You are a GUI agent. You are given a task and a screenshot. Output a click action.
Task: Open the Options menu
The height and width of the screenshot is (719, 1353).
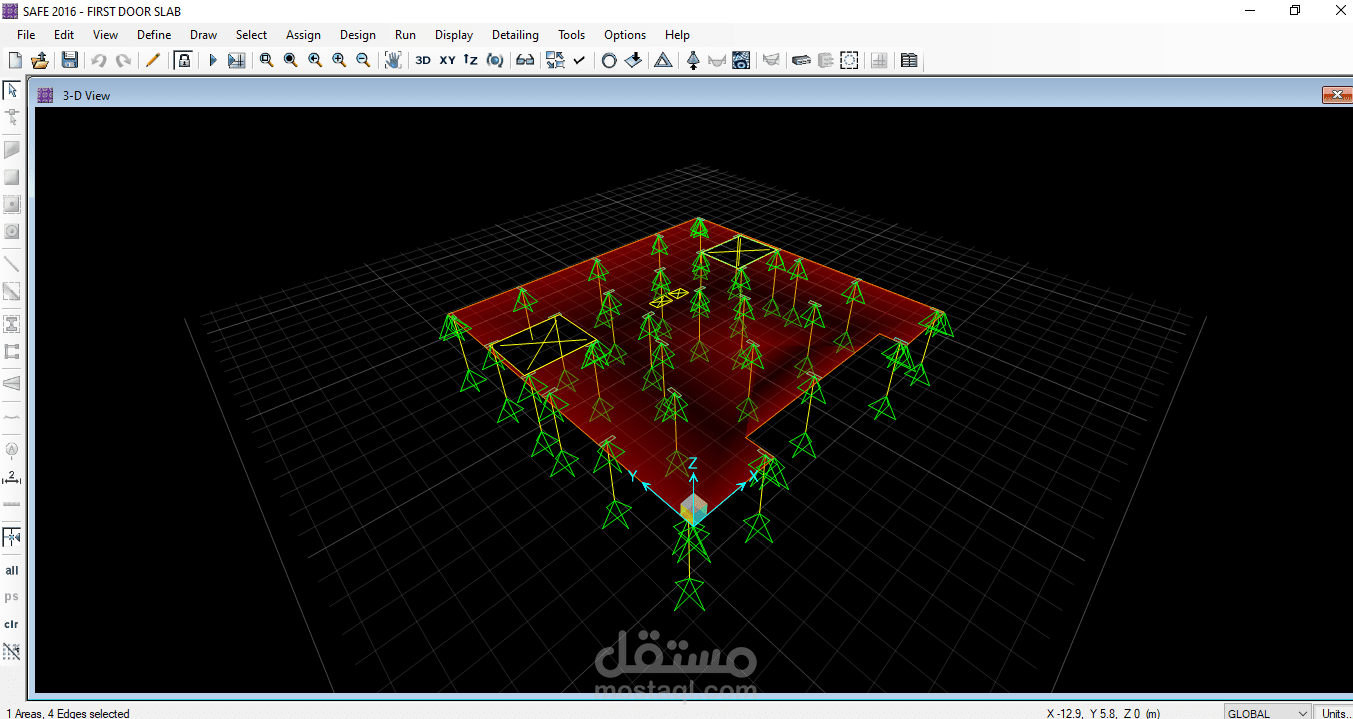point(625,34)
